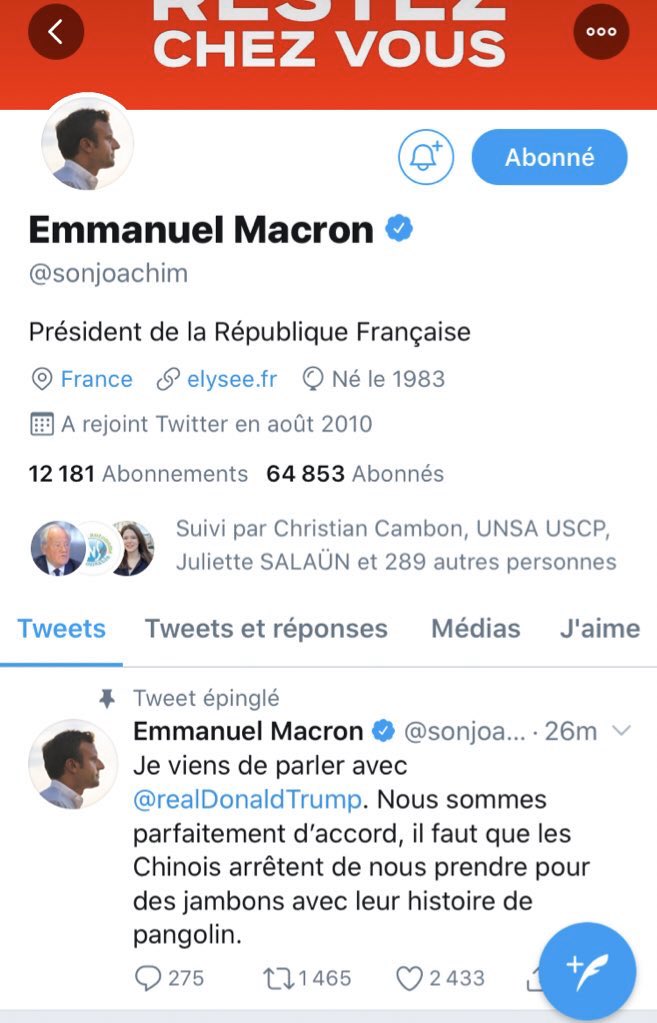This screenshot has width=657, height=1023.
Task: Reply to the pinned tweet
Action: [149, 979]
